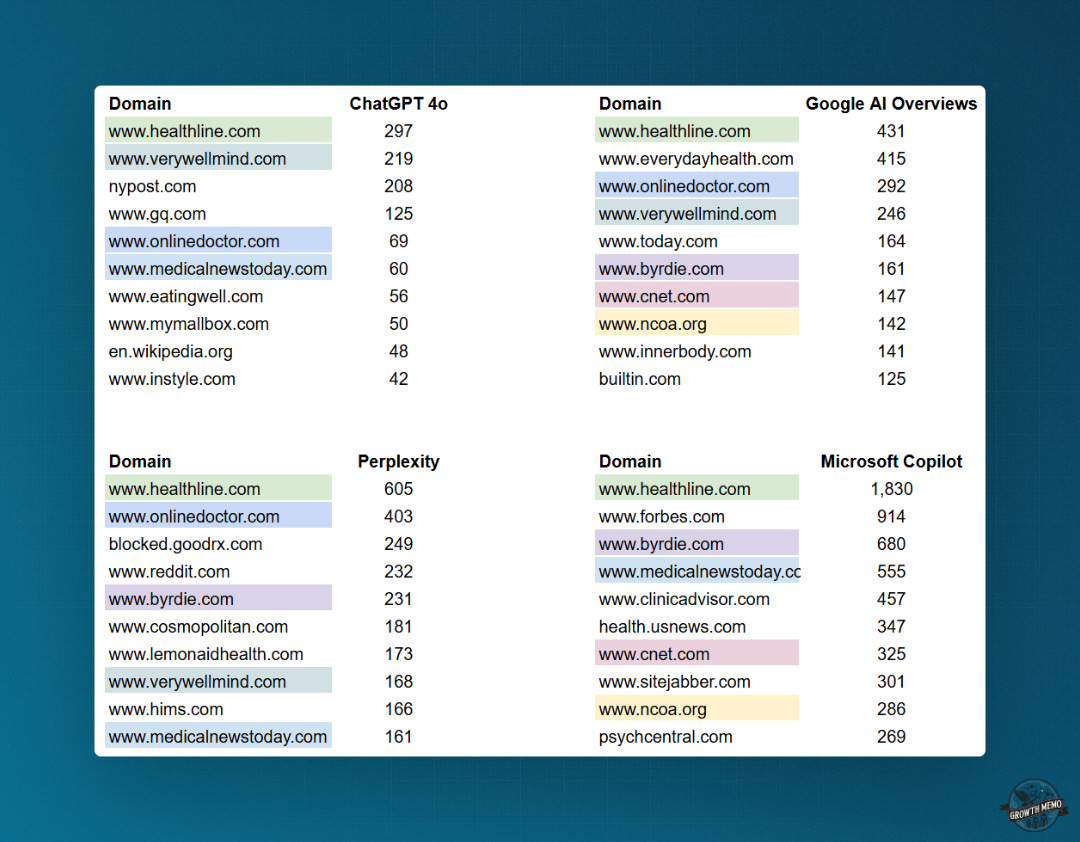Click the value 297 for healthline

click(x=398, y=131)
